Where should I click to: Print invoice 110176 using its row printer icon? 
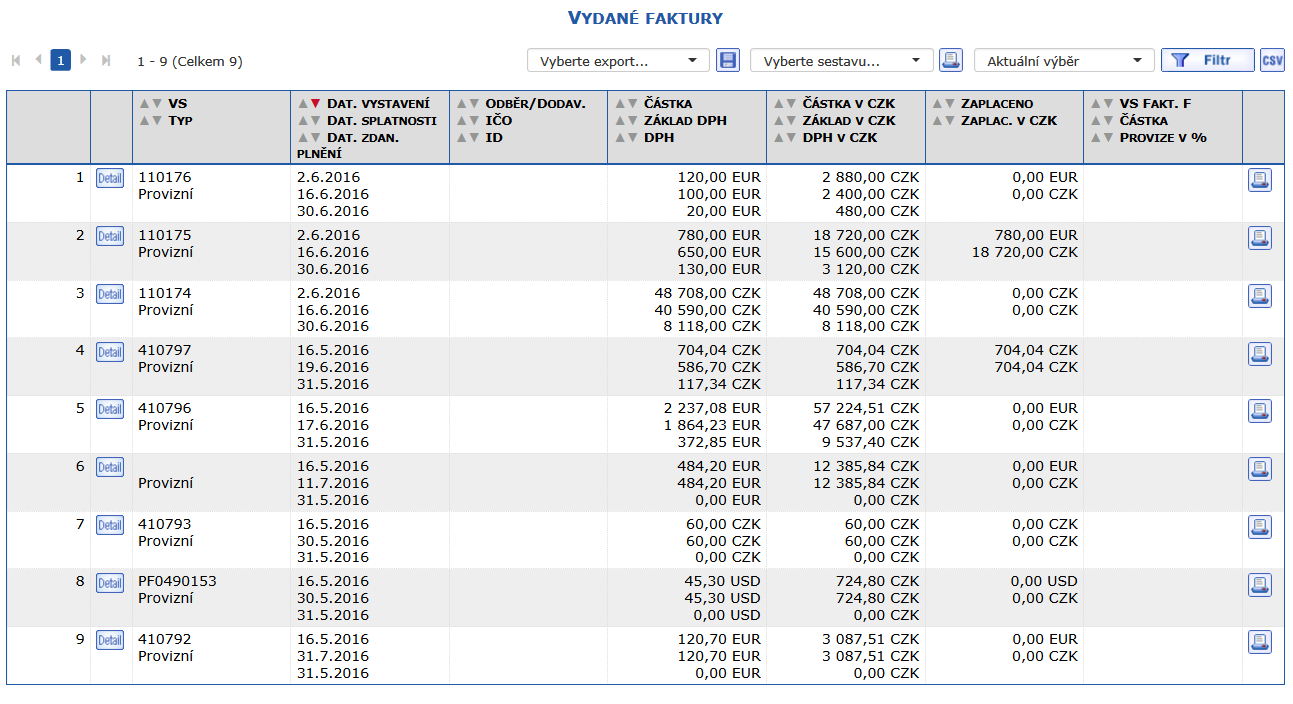click(1260, 180)
